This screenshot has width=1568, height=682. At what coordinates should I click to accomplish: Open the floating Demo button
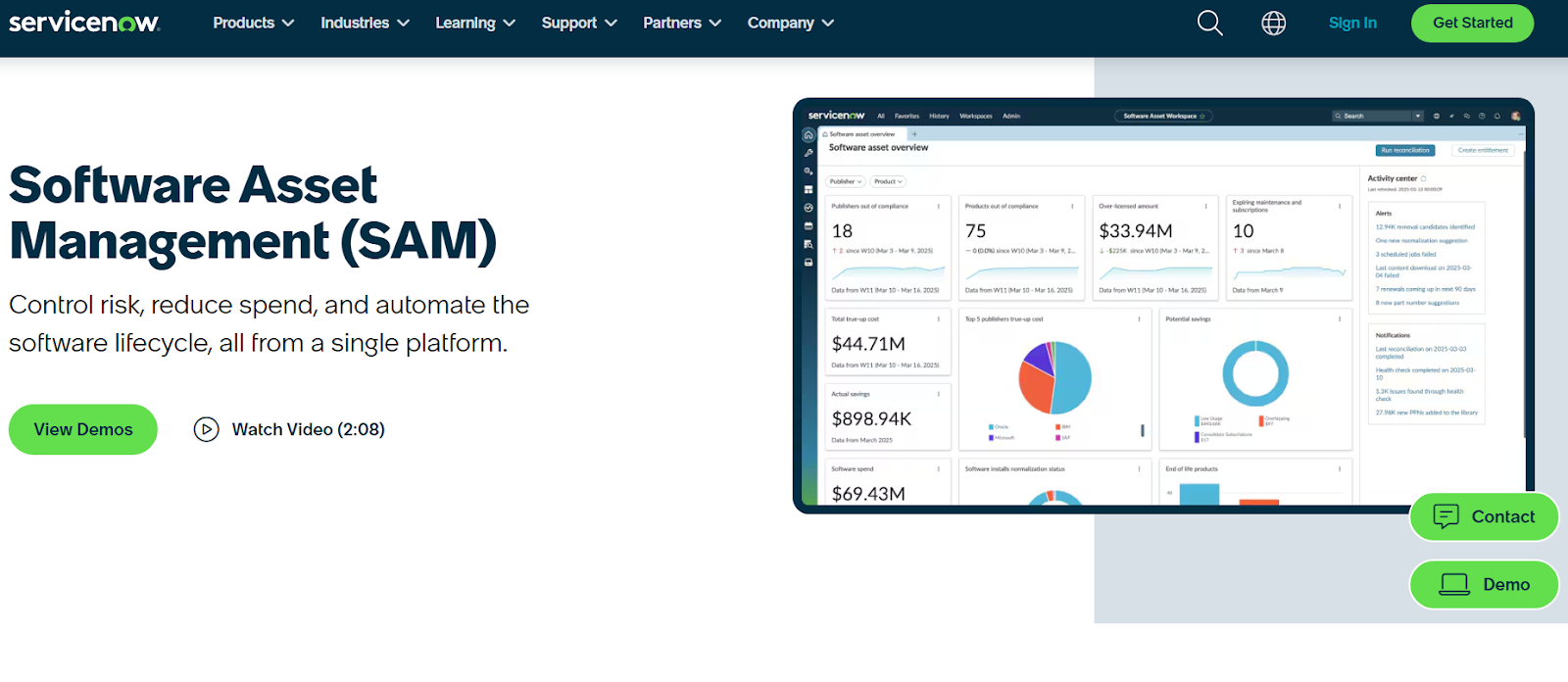tap(1484, 584)
